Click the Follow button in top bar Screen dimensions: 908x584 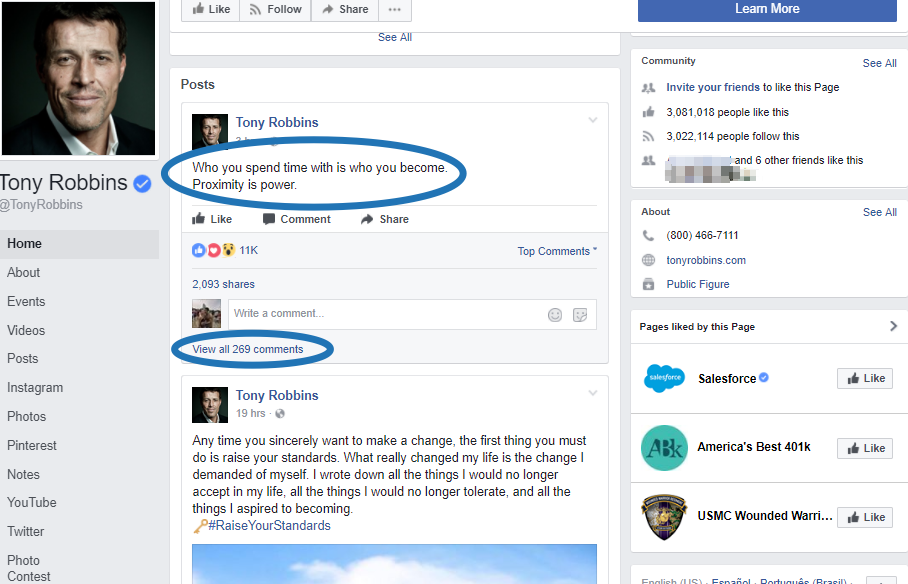point(275,9)
